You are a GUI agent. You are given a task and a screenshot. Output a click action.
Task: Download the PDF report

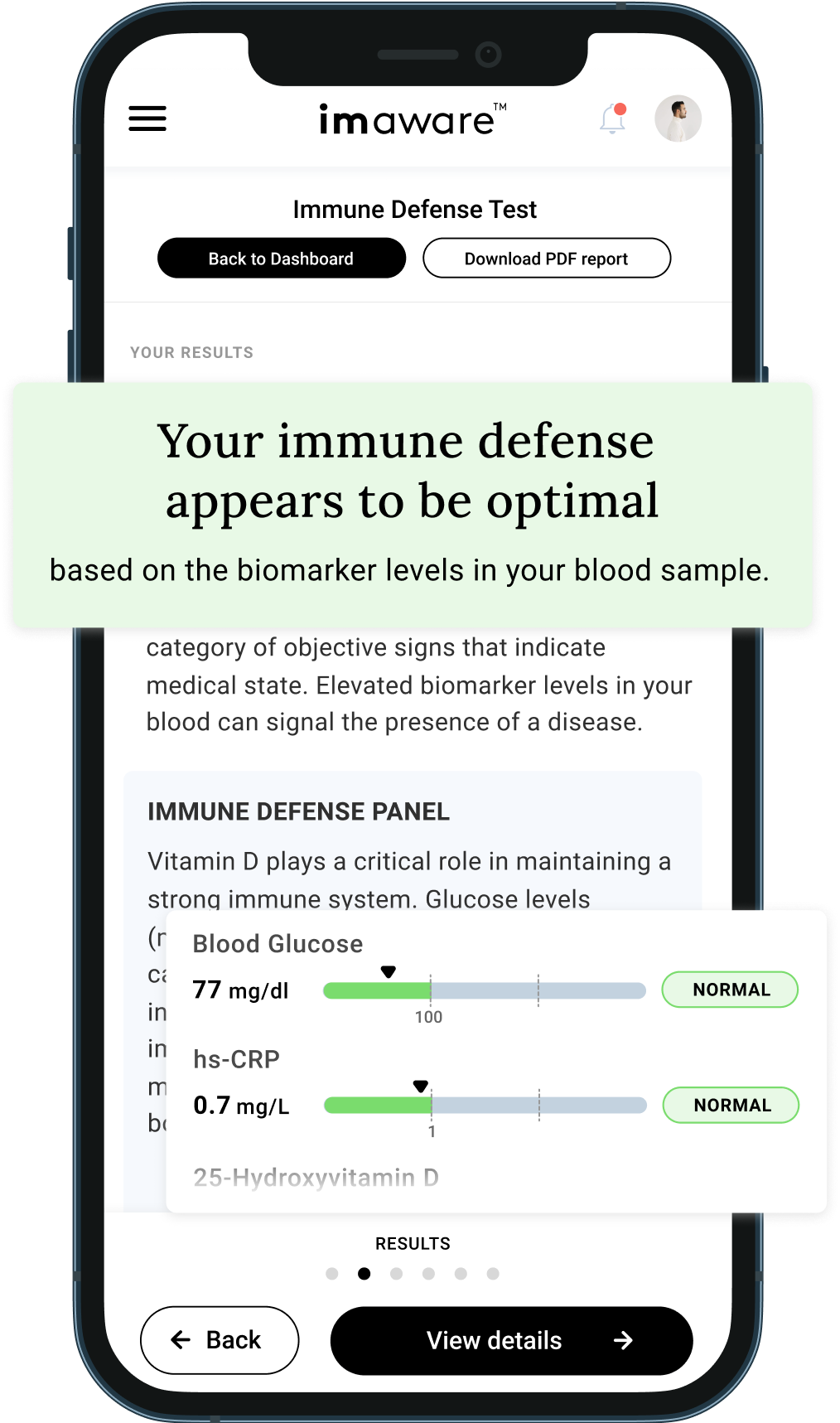pyautogui.click(x=547, y=258)
